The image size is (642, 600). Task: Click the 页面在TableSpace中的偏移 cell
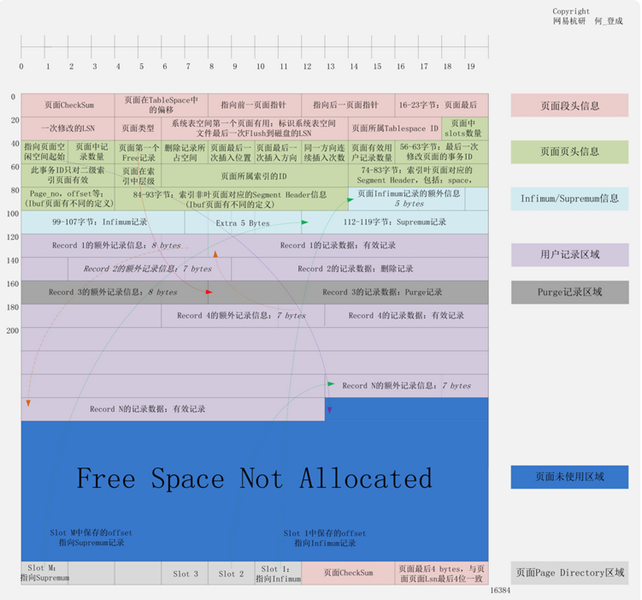pyautogui.click(x=161, y=105)
